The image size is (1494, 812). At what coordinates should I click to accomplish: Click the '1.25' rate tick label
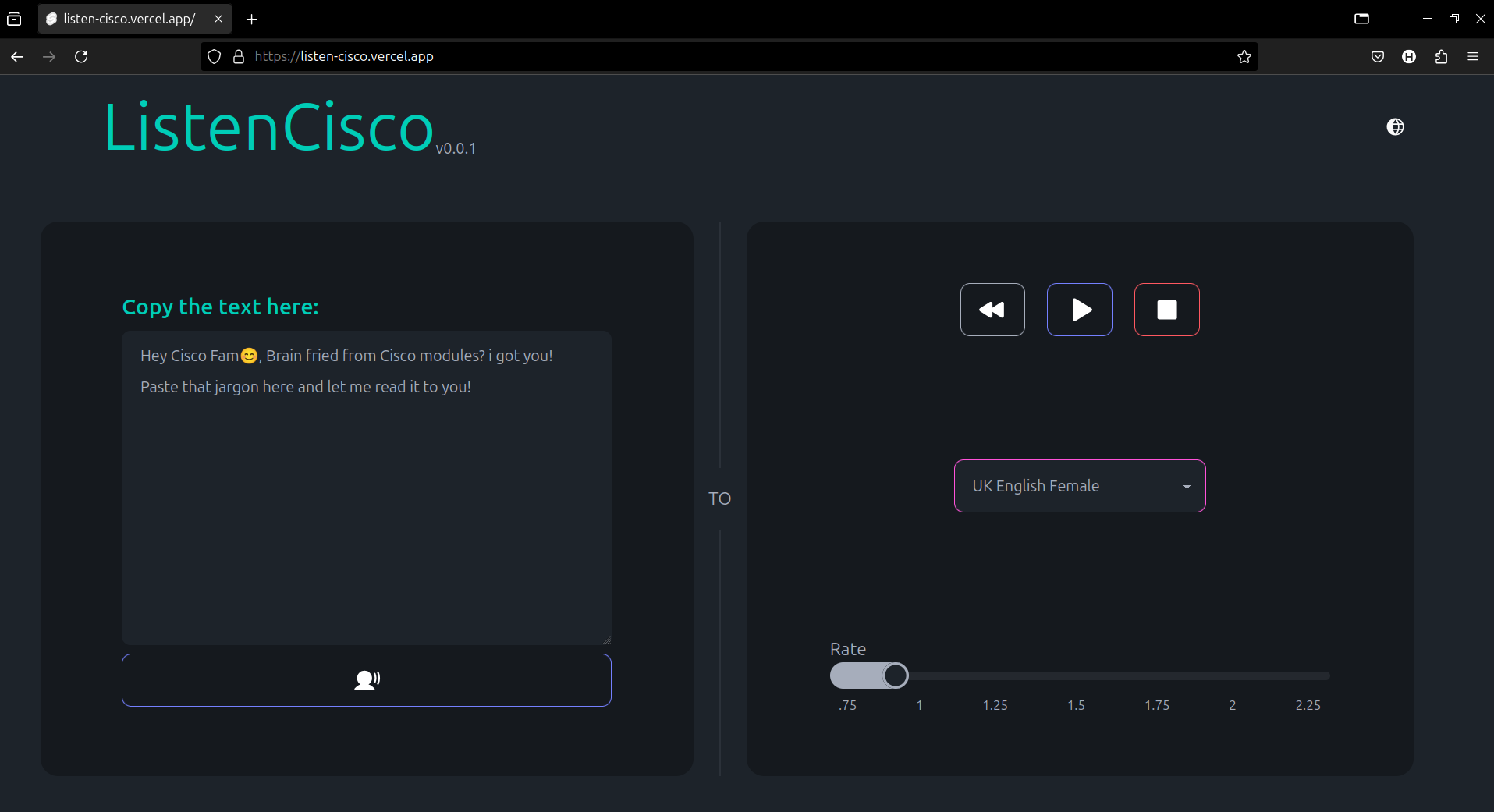coord(995,705)
